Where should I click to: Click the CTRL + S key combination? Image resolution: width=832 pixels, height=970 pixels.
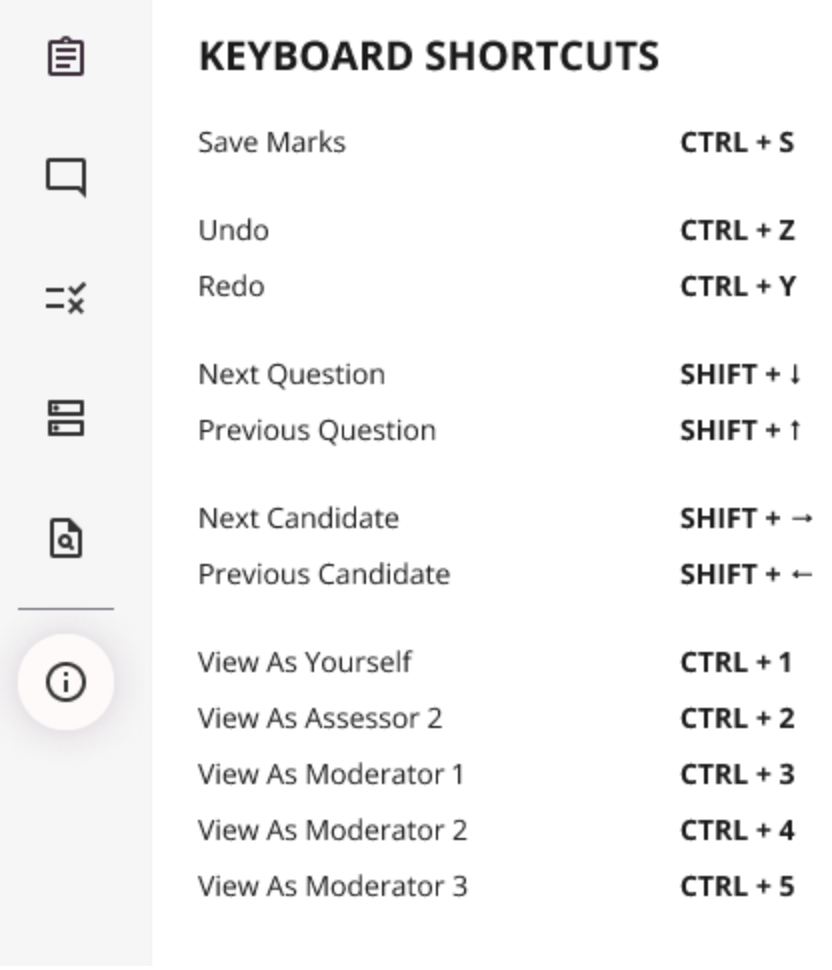point(737,142)
